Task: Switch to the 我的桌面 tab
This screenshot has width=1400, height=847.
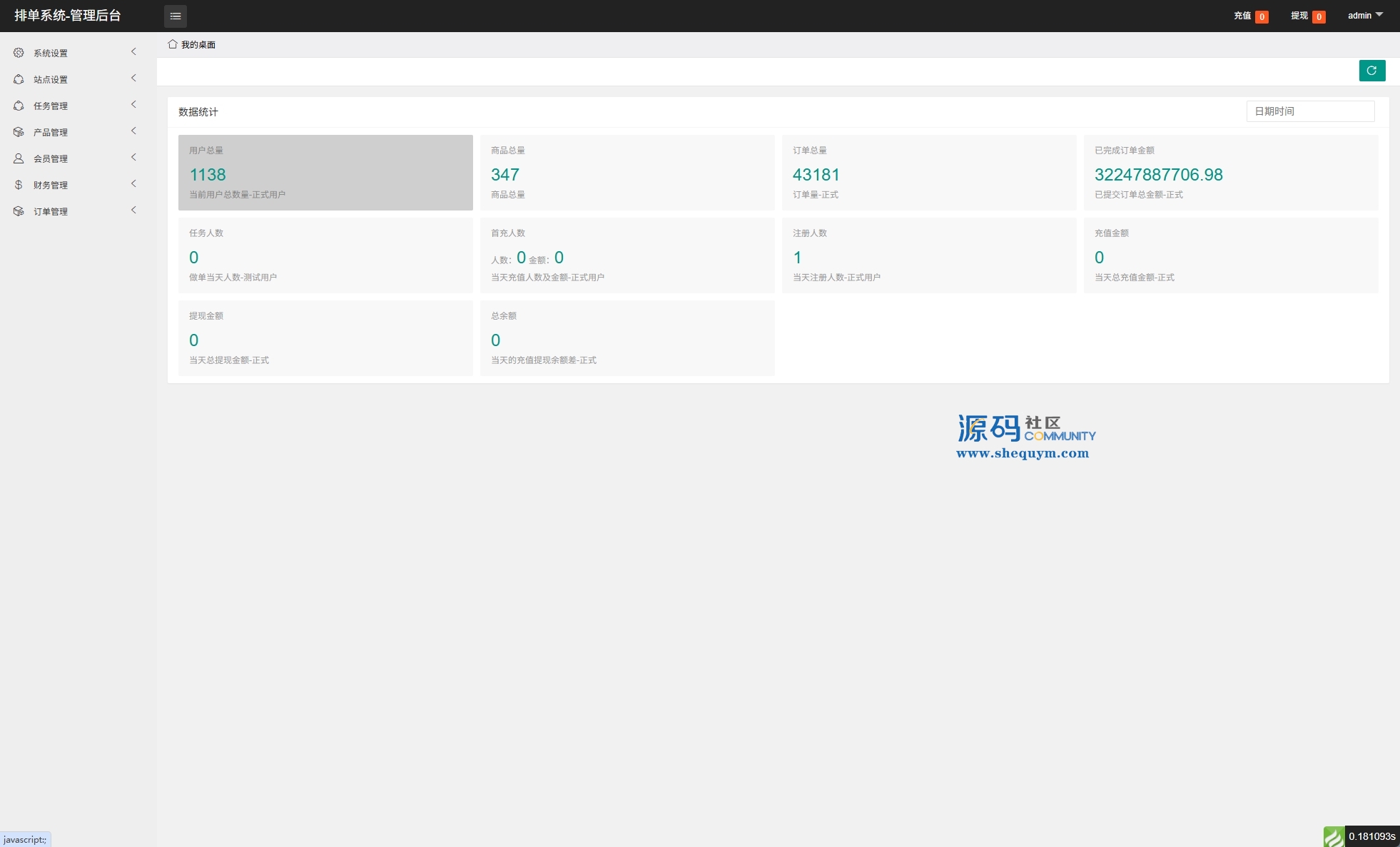Action: click(198, 45)
